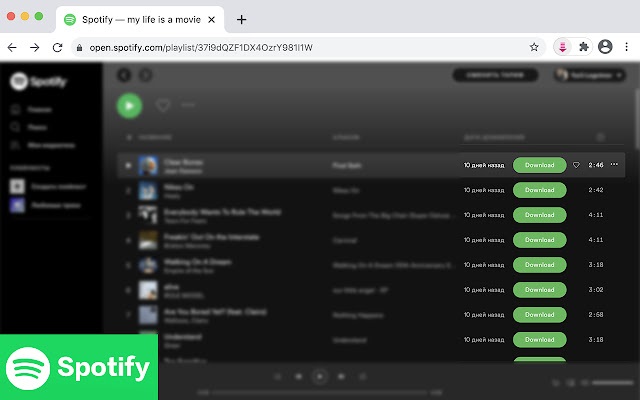The image size is (640, 400).
Task: Click the Search icon in Spotify's sidebar
Action: (15, 128)
